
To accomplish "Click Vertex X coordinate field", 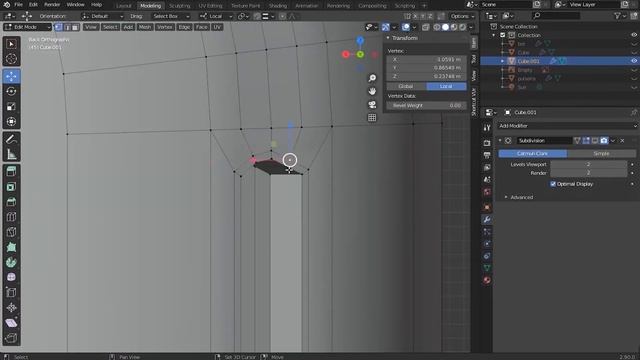I will (x=426, y=60).
